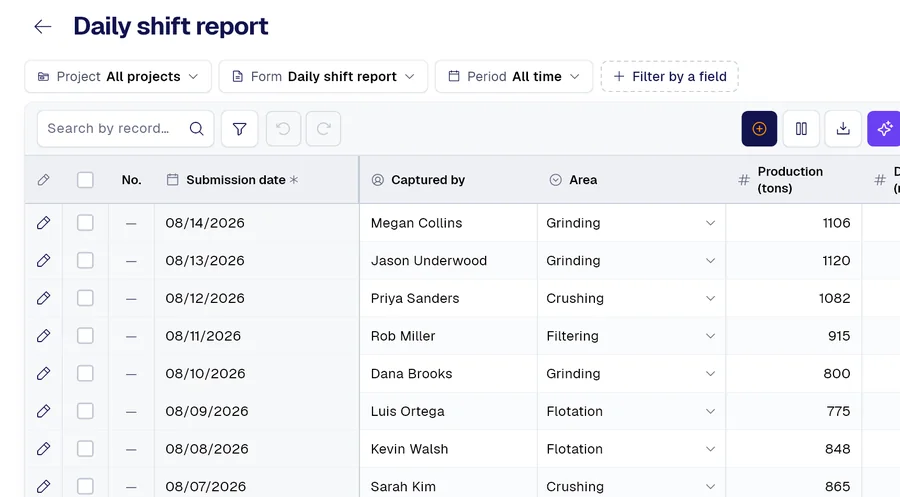Image resolution: width=900 pixels, height=497 pixels.
Task: Open the Form Daily shift report dropdown
Action: tap(323, 76)
